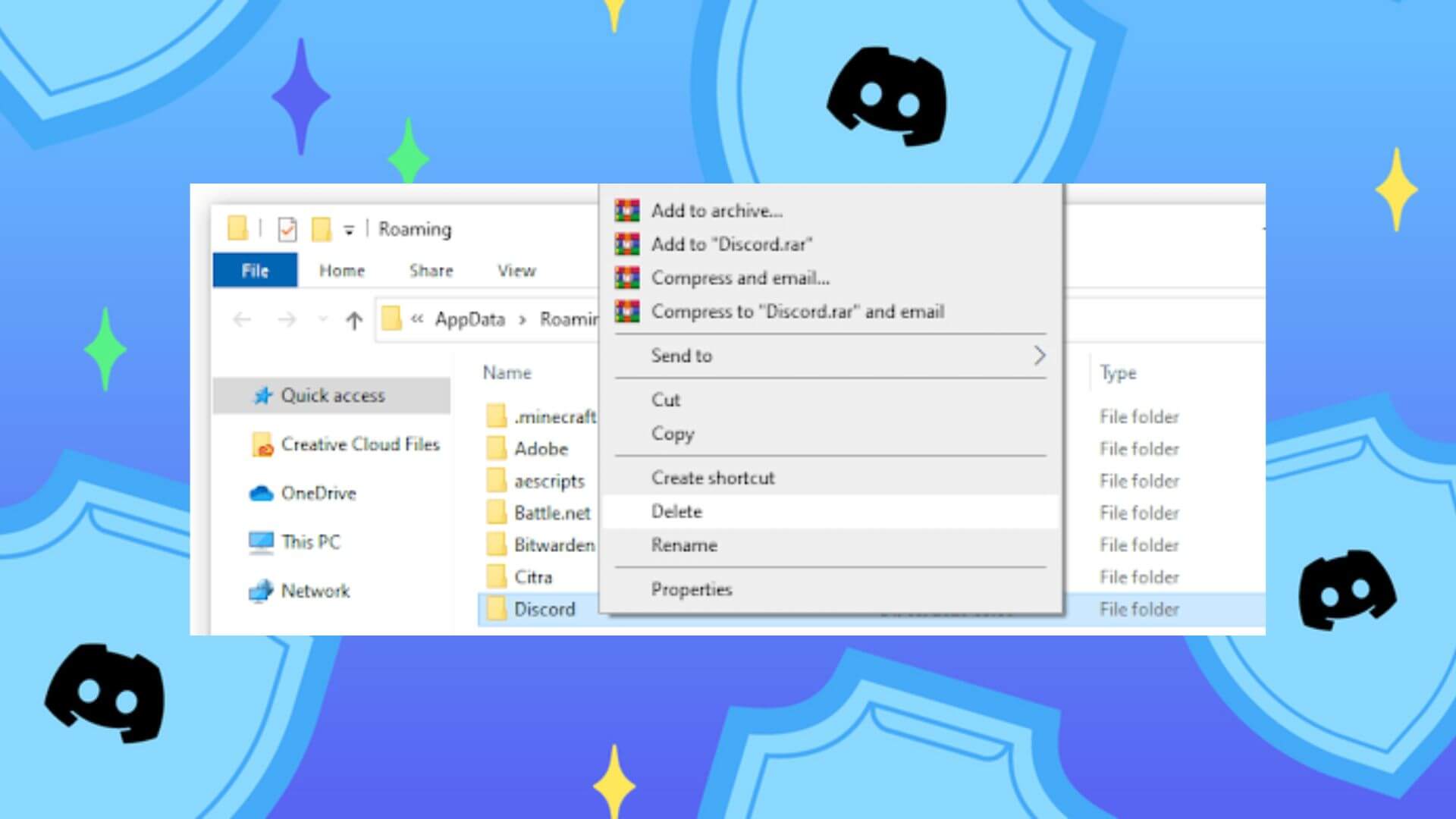Open the File ribbon tab
The height and width of the screenshot is (819, 1456).
tap(255, 271)
